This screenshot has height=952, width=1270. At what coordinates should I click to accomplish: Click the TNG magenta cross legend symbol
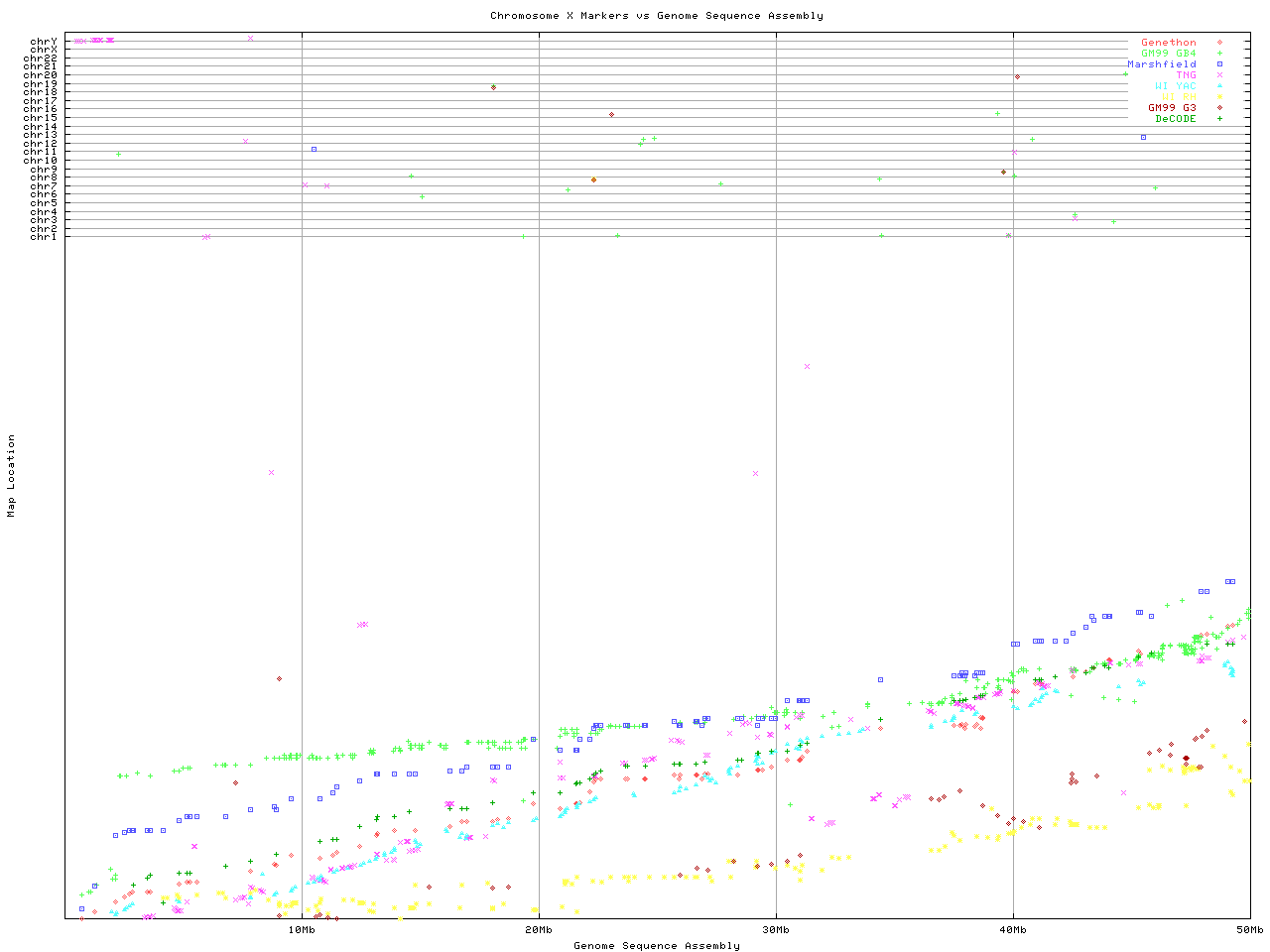pos(1219,75)
